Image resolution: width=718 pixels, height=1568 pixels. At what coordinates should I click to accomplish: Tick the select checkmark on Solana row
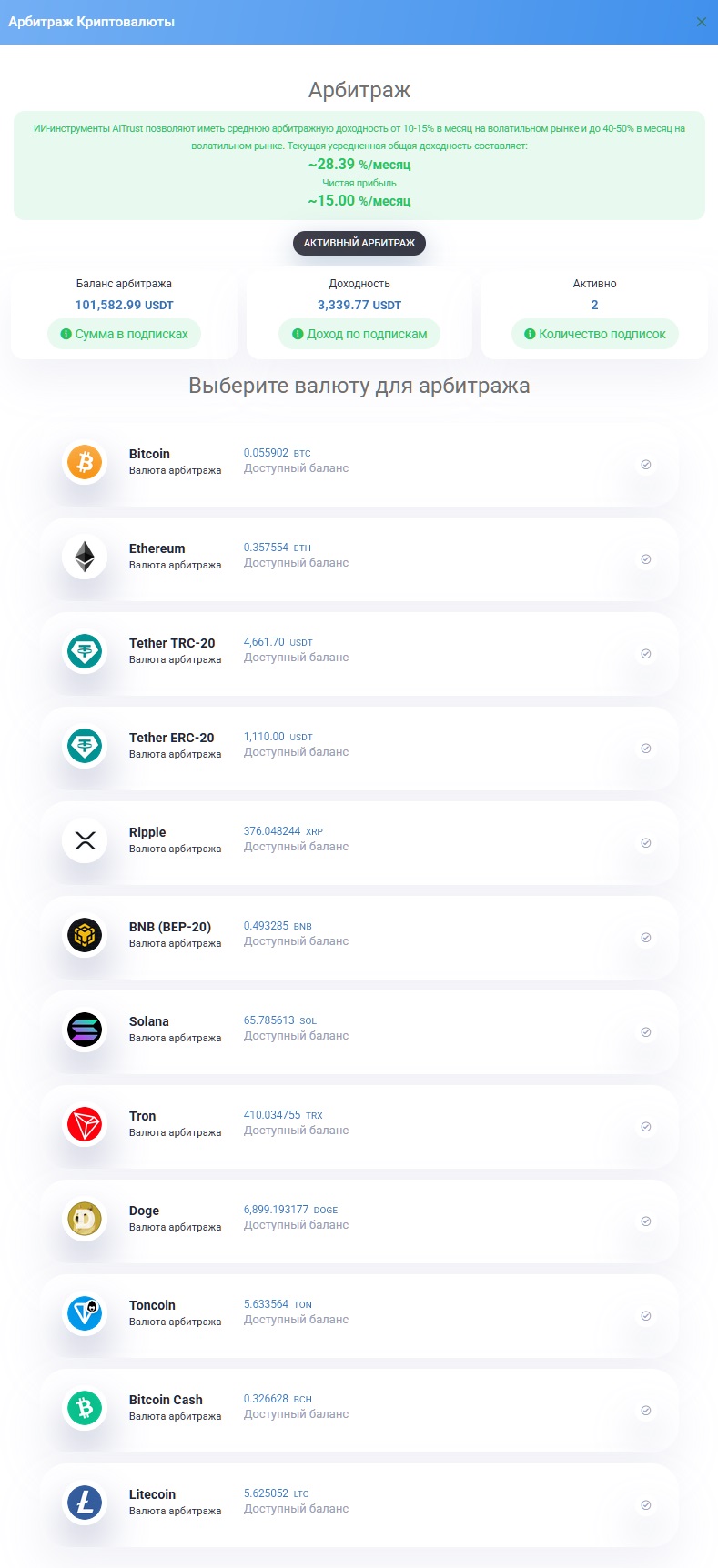[x=646, y=1032]
